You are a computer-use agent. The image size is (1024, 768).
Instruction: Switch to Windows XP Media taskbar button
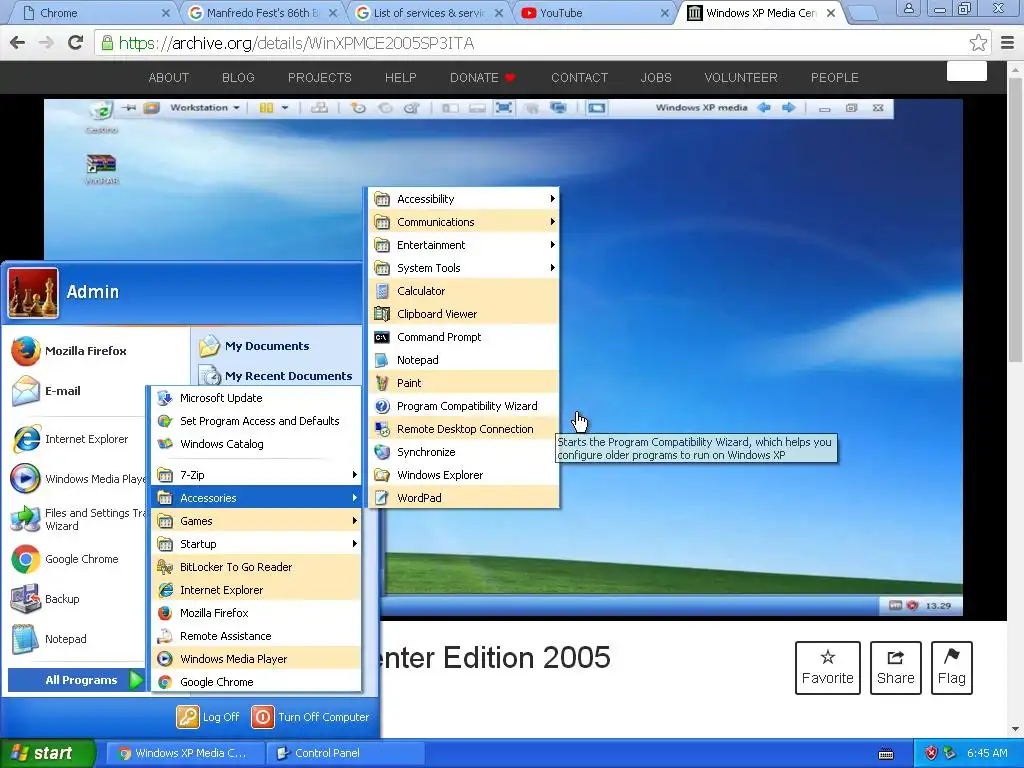click(x=185, y=753)
